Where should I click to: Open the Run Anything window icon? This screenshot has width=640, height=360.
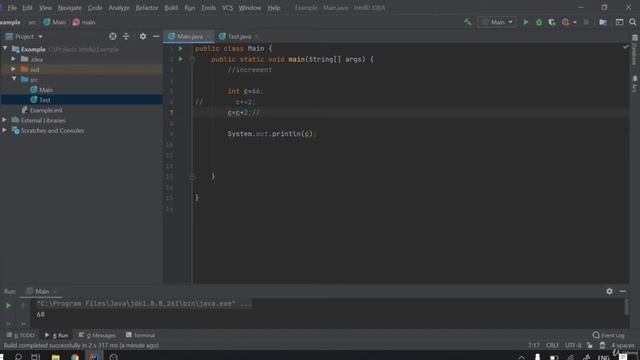[619, 22]
